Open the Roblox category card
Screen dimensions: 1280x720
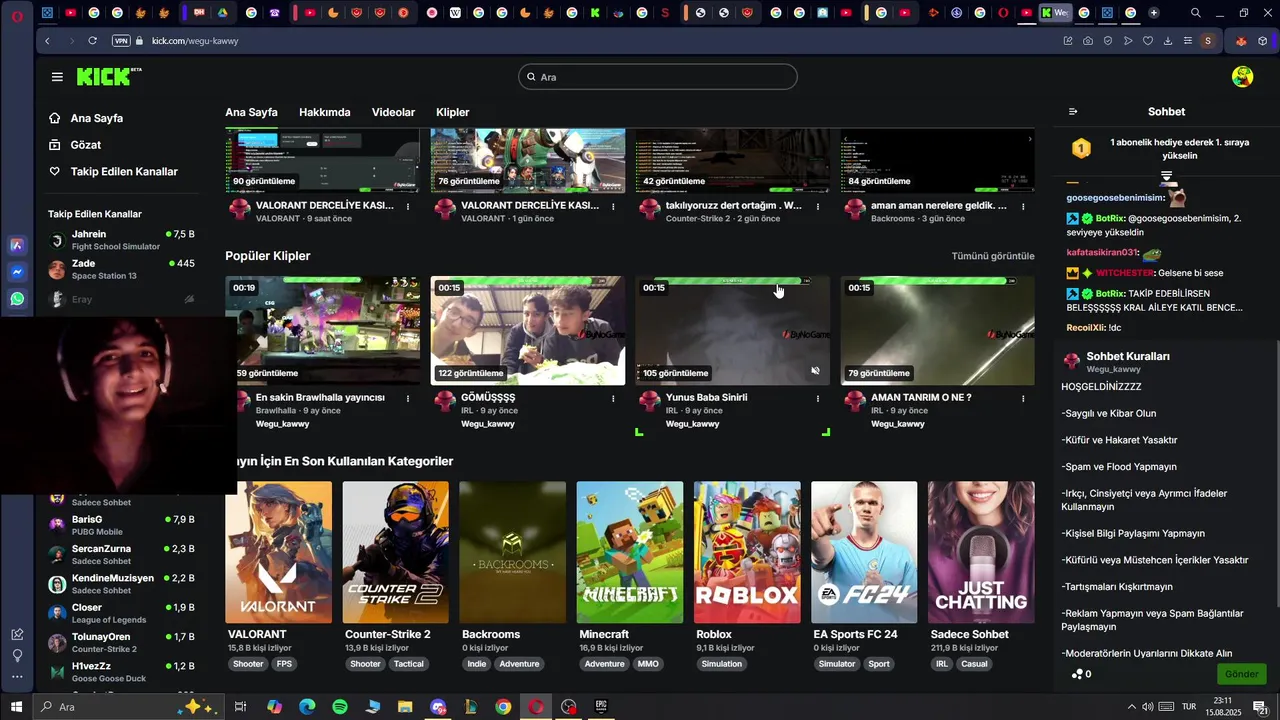[747, 553]
